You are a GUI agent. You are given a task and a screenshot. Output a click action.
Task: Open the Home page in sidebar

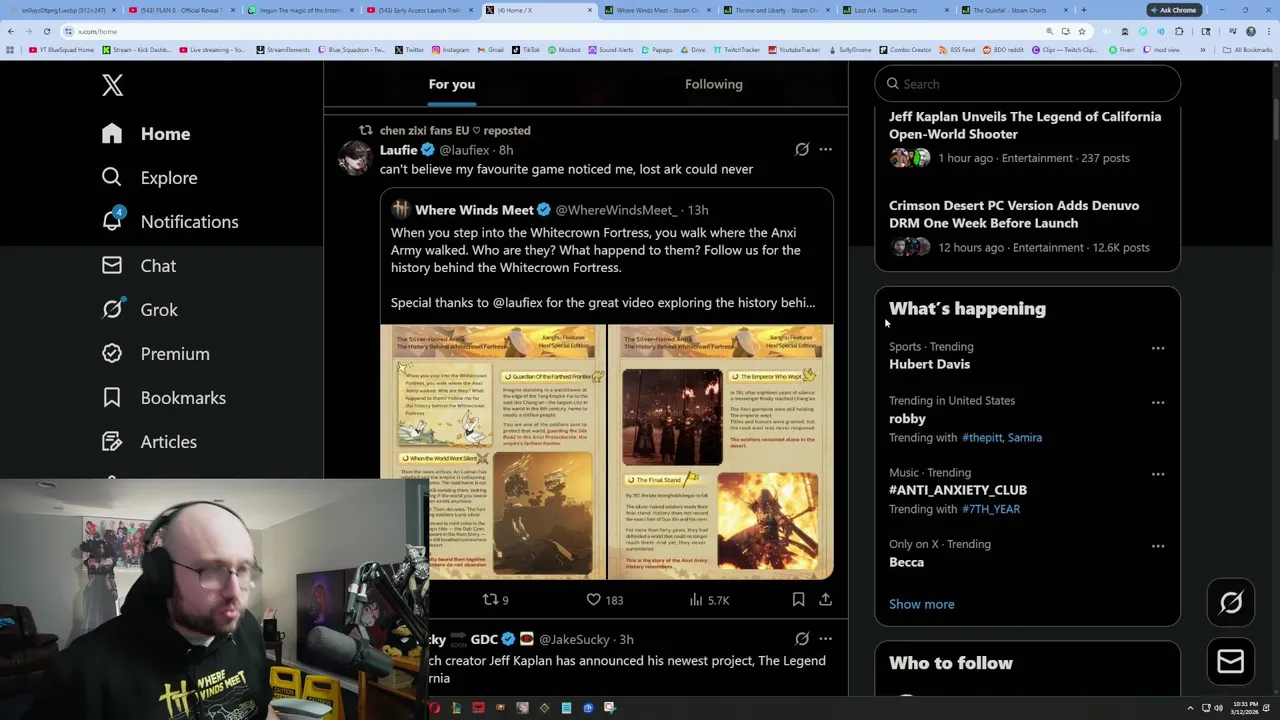(x=146, y=133)
